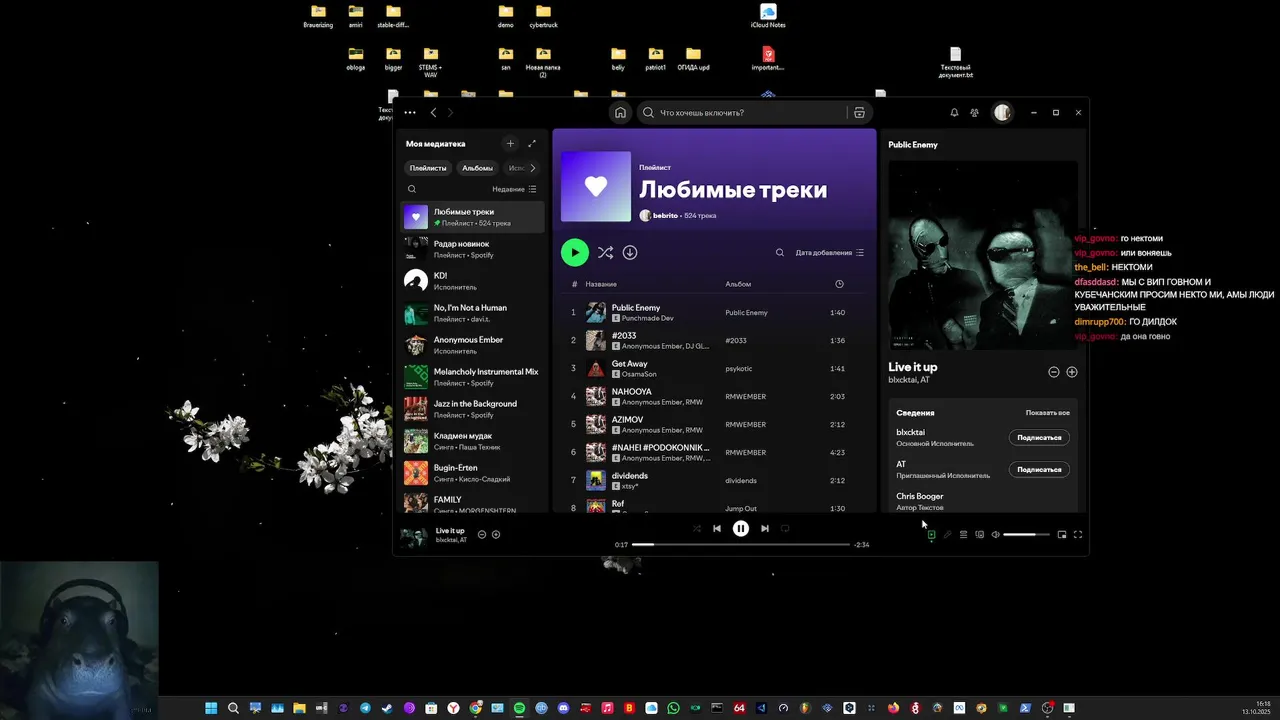Click the dividends track thumbnail
The height and width of the screenshot is (720, 1280).
point(596,480)
